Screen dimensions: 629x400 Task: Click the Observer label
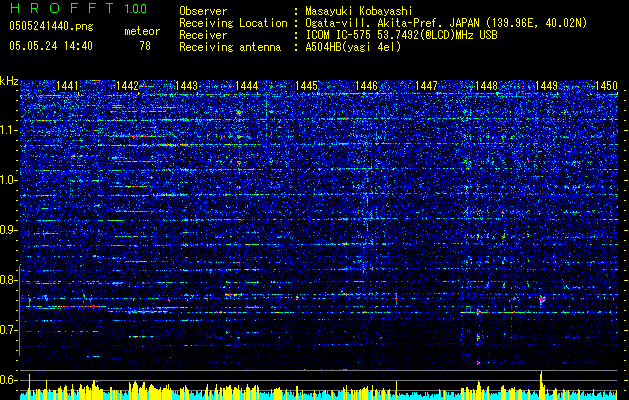203,11
